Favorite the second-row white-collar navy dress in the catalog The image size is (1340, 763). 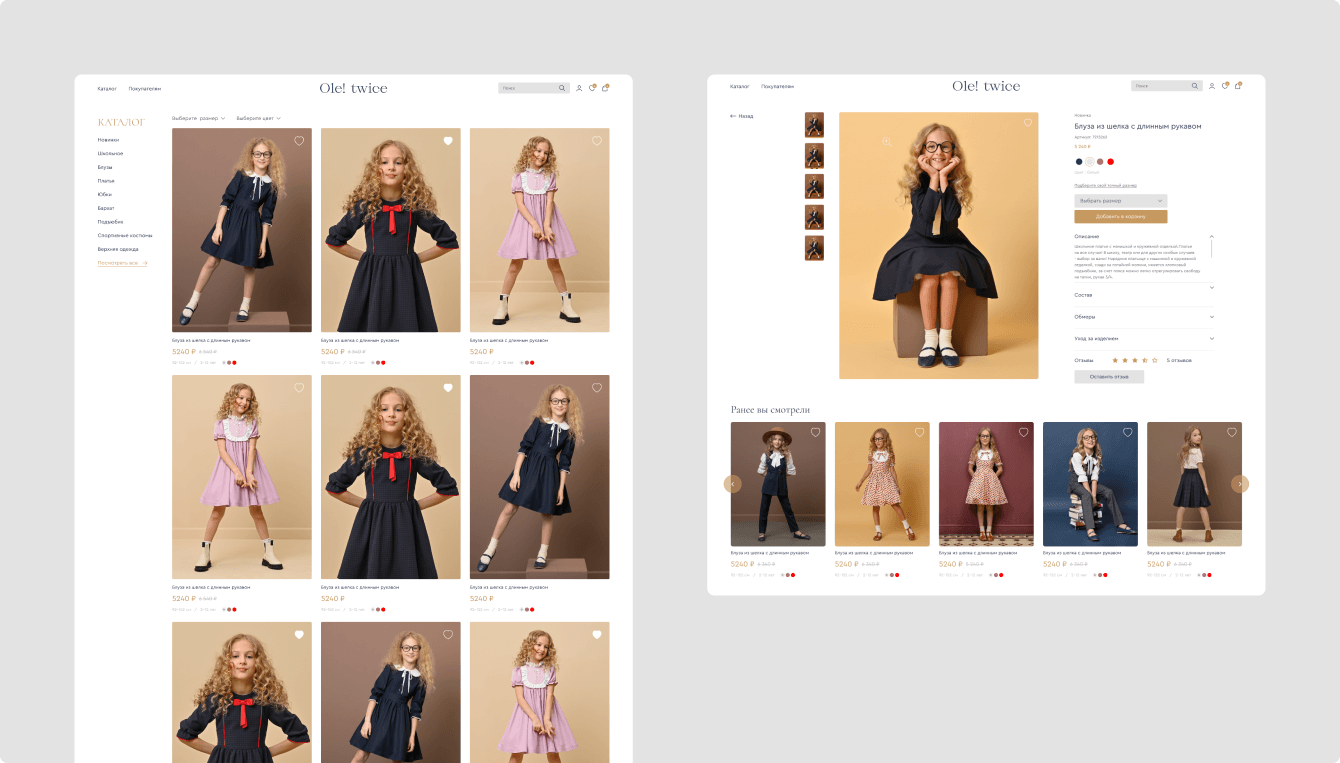(x=597, y=388)
